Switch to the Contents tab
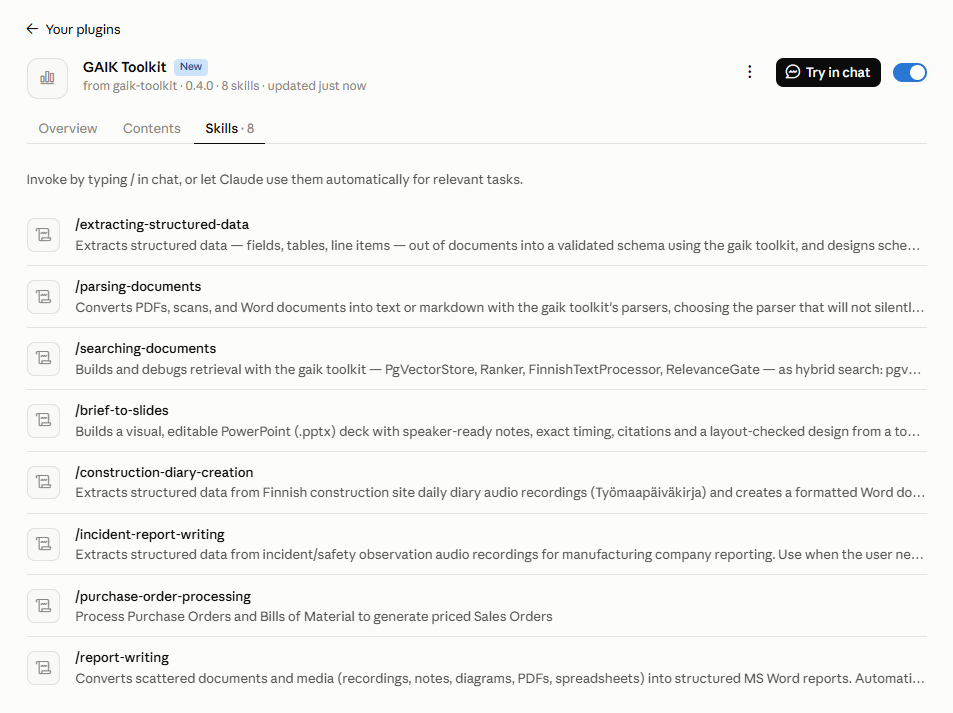 [x=151, y=128]
